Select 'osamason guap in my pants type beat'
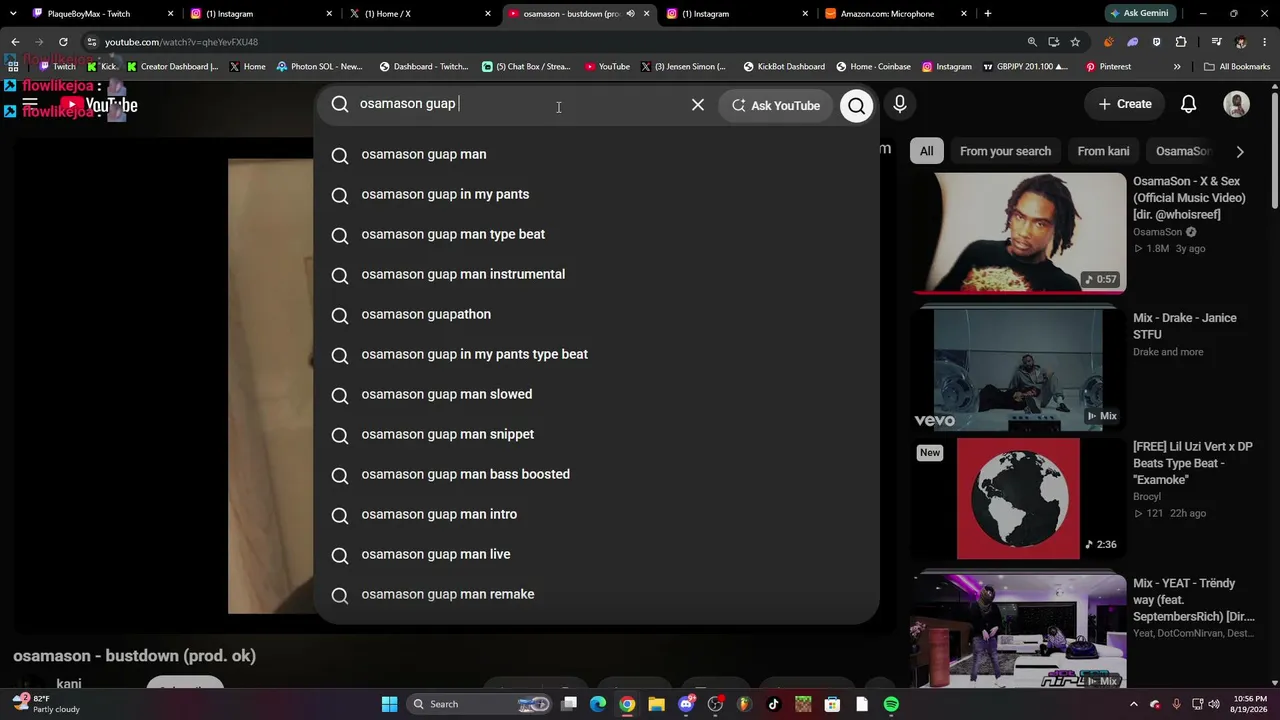The width and height of the screenshot is (1280, 720). click(596, 354)
